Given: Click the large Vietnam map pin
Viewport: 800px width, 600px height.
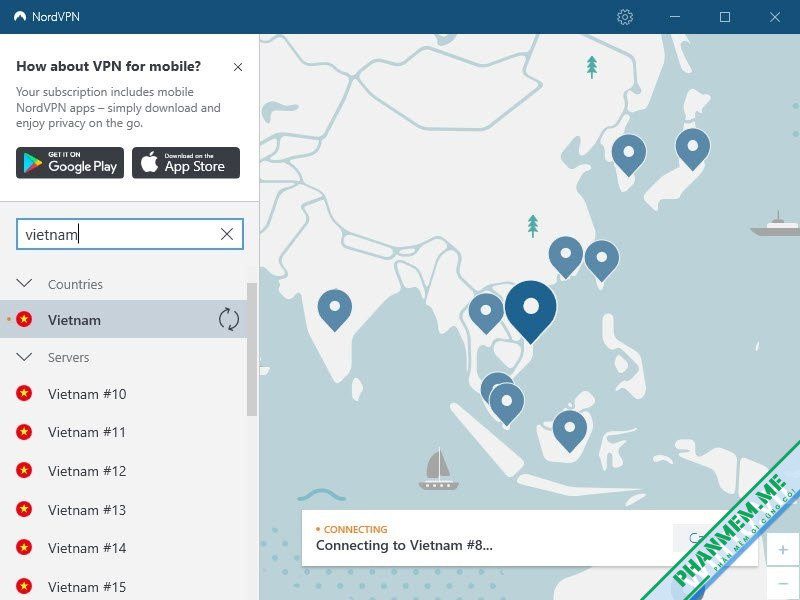Looking at the screenshot, I should 531,311.
